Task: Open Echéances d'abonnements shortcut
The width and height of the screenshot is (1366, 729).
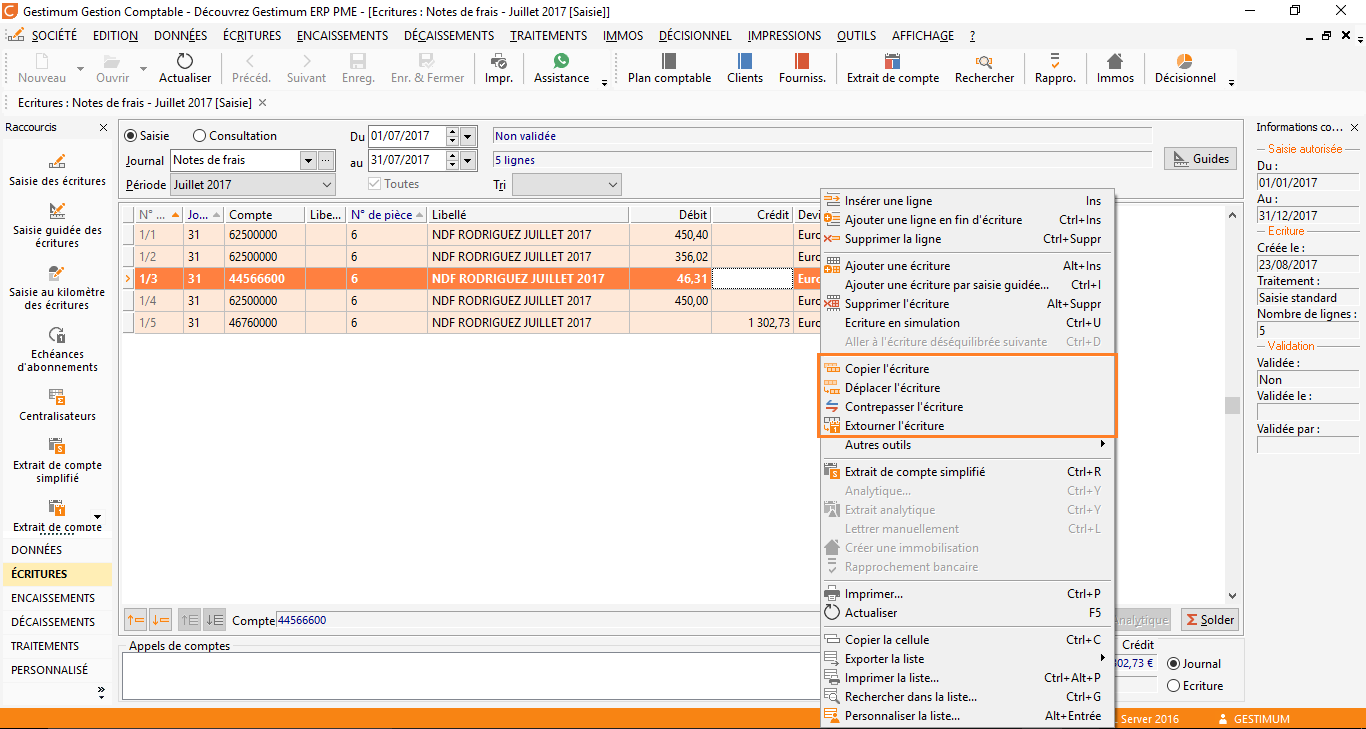Action: (x=57, y=349)
